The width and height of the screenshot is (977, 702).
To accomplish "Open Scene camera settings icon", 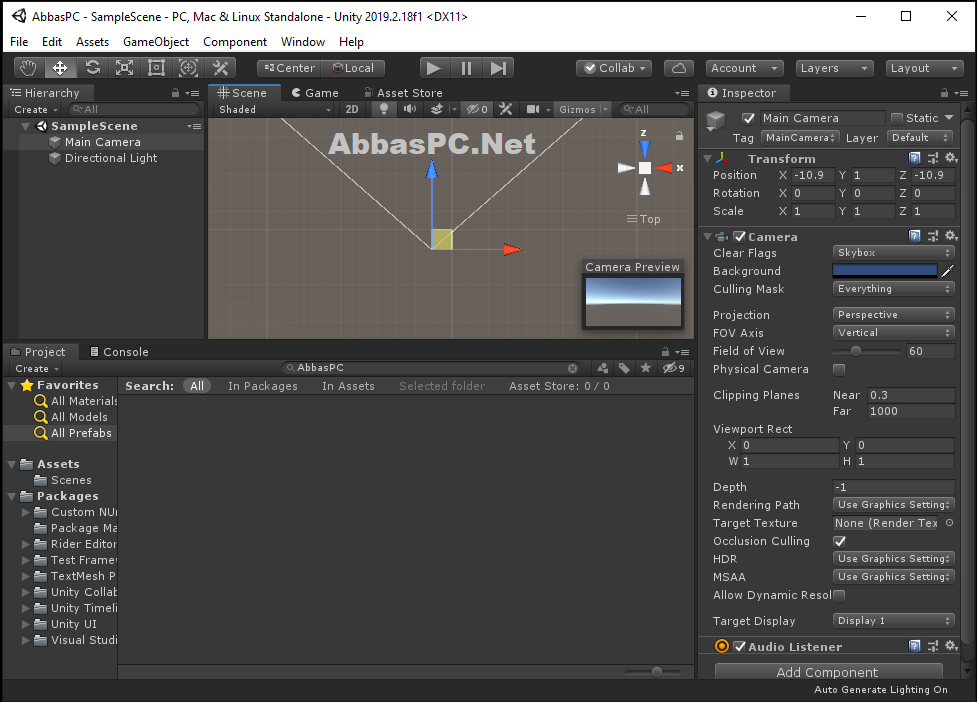I will [533, 109].
